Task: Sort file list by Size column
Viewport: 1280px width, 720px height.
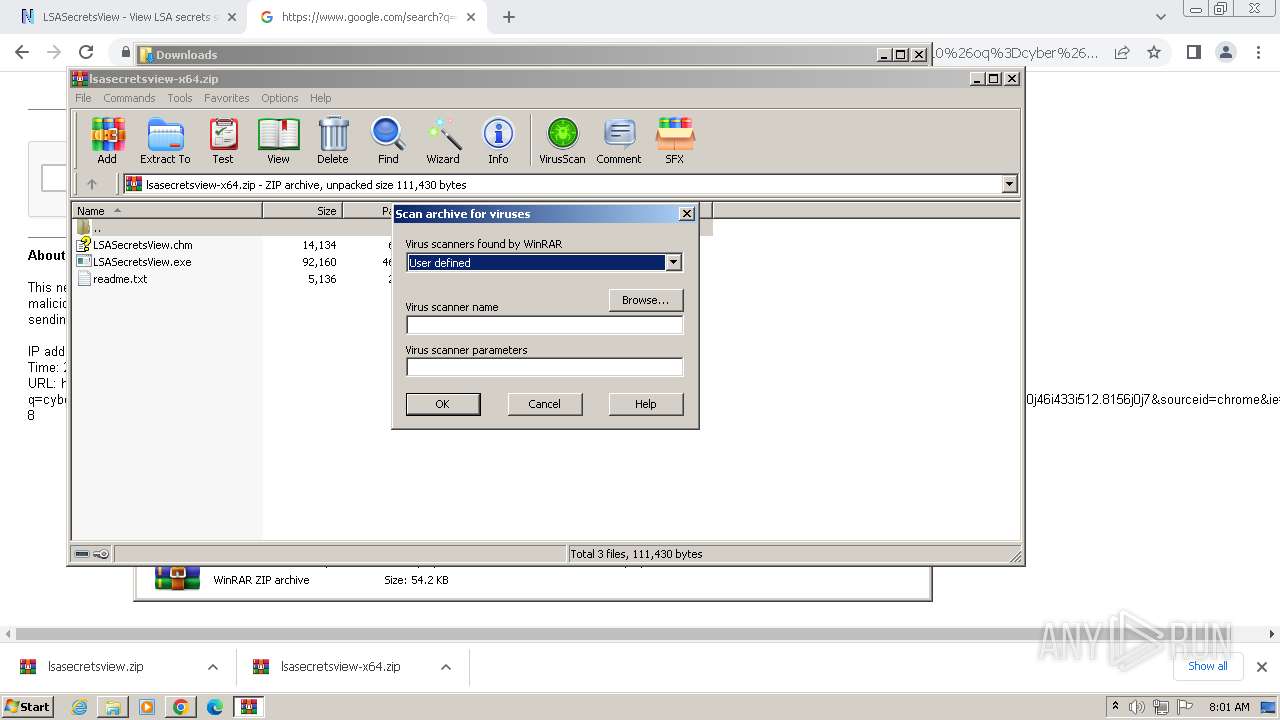Action: coord(303,210)
